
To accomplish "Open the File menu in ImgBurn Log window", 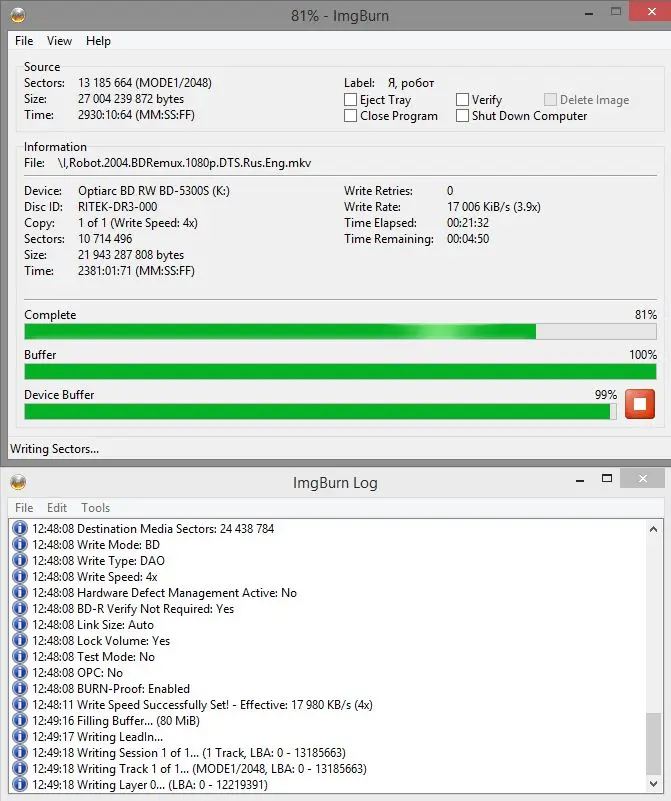I will (x=24, y=508).
